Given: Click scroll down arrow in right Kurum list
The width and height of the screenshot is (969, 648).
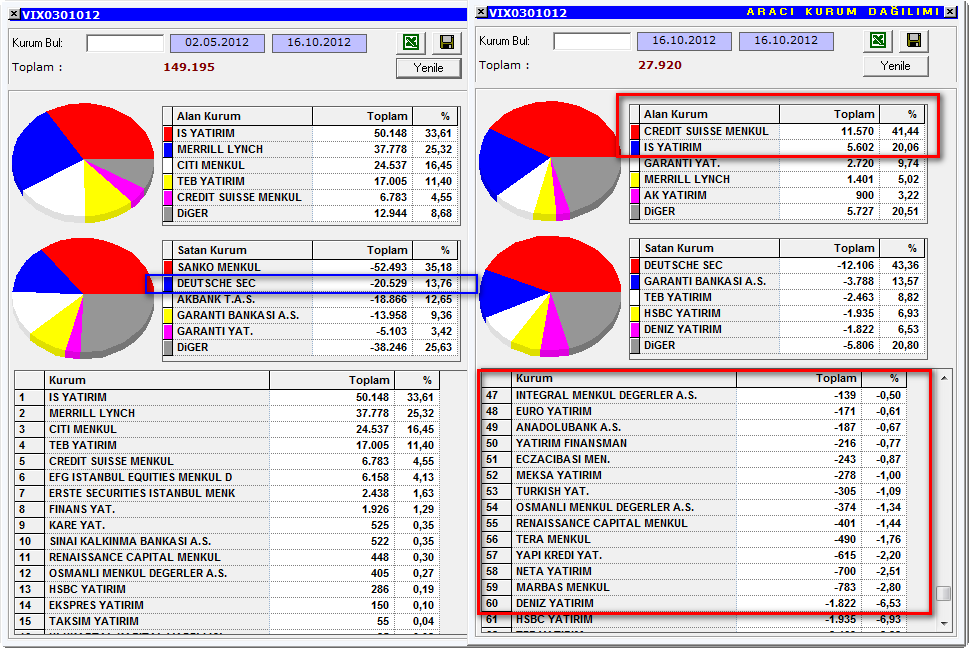Looking at the screenshot, I should [944, 623].
